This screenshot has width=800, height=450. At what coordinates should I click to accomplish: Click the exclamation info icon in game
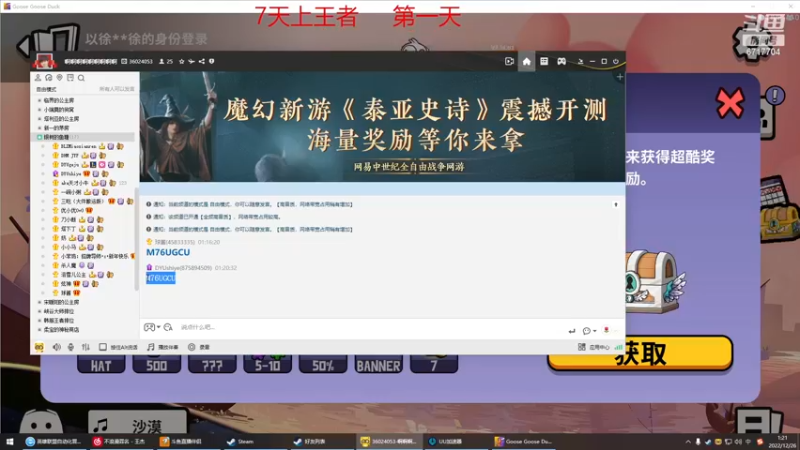(774, 95)
